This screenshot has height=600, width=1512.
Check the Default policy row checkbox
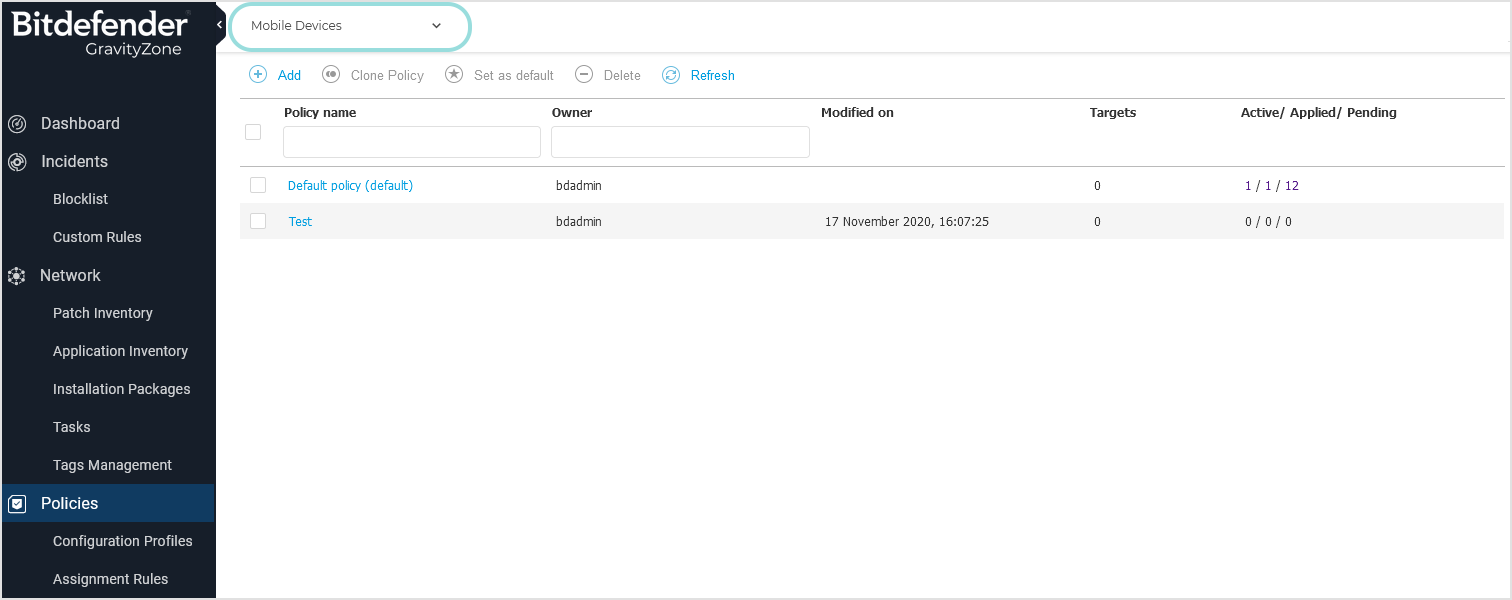pos(258,185)
